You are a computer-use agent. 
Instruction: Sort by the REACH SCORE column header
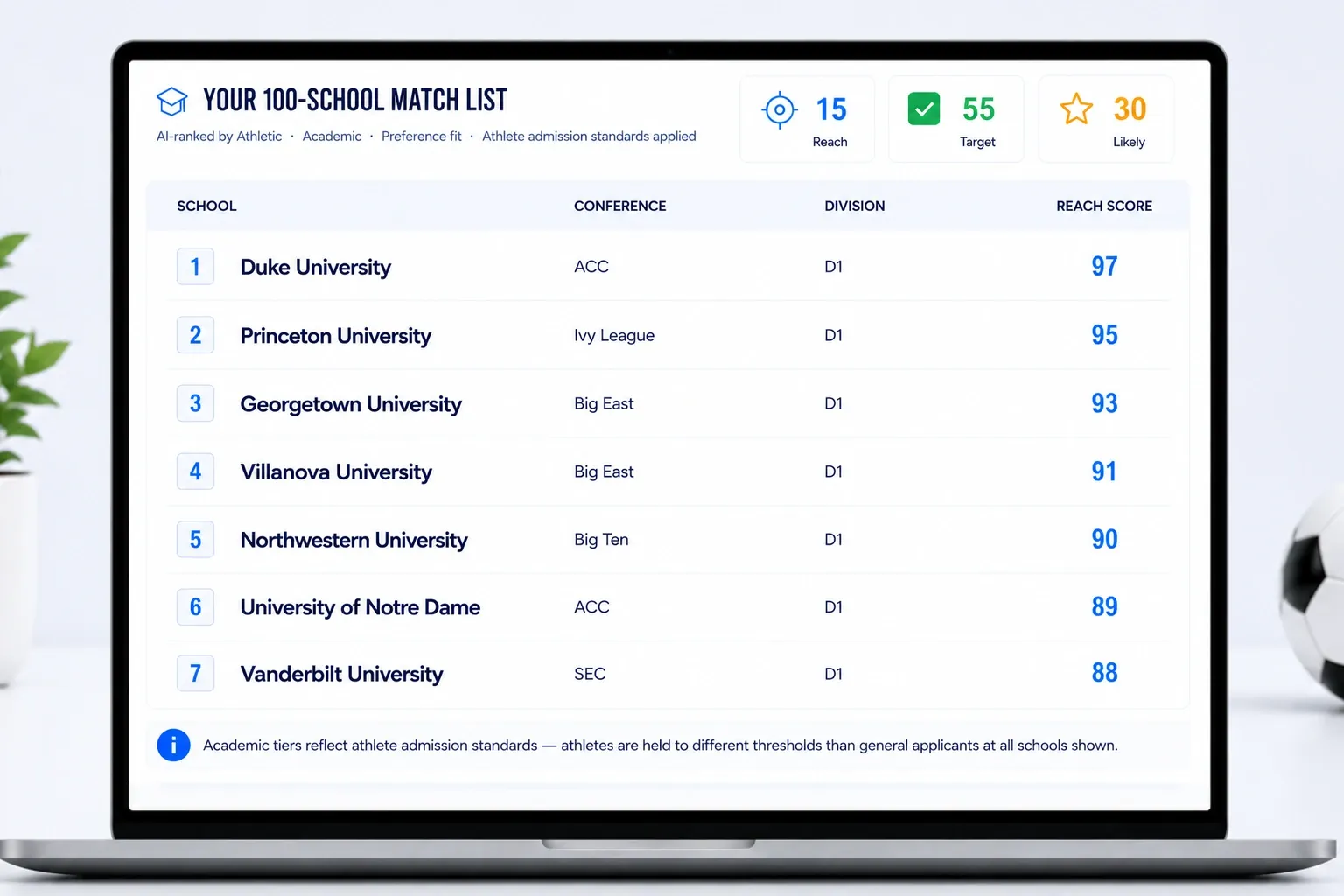point(1104,206)
